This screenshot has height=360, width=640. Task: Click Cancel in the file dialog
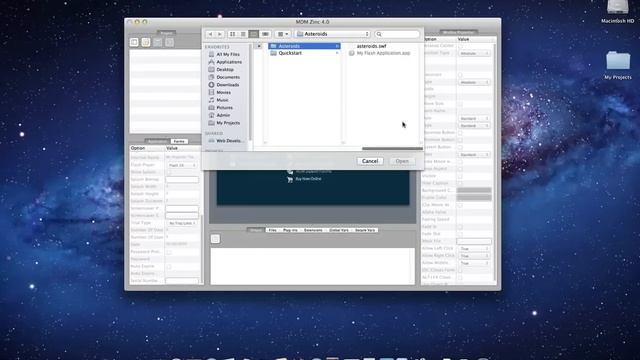(x=370, y=161)
